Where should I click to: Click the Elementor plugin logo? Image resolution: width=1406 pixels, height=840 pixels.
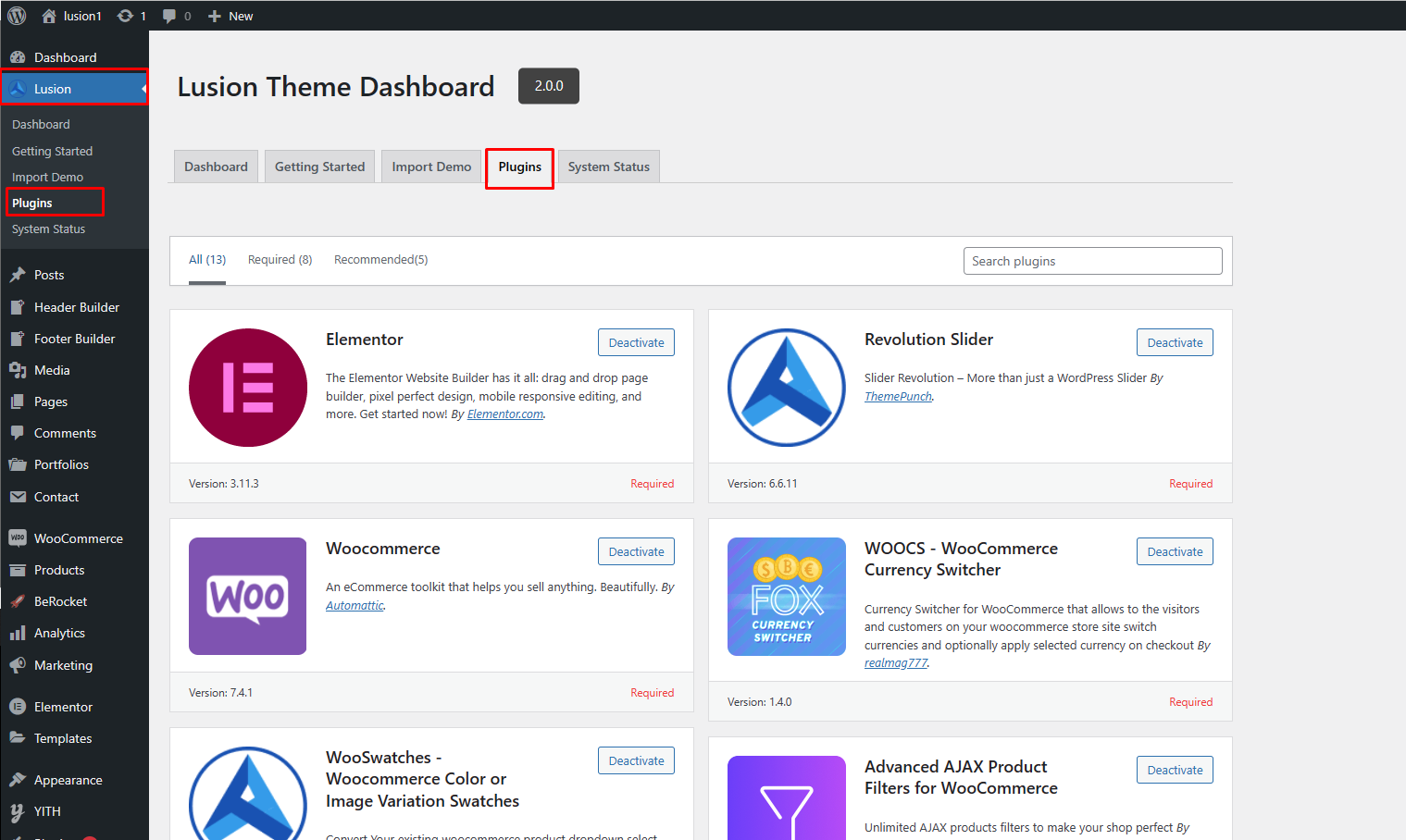[x=248, y=388]
